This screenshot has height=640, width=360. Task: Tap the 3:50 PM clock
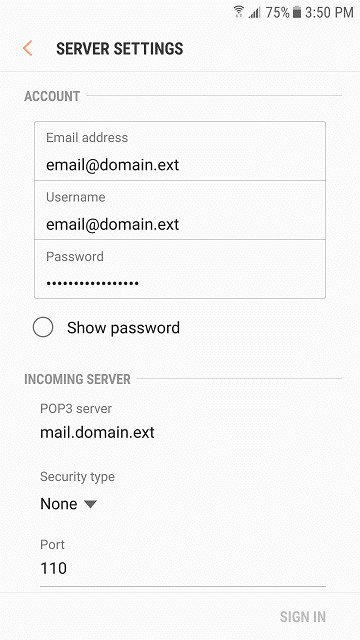(329, 13)
